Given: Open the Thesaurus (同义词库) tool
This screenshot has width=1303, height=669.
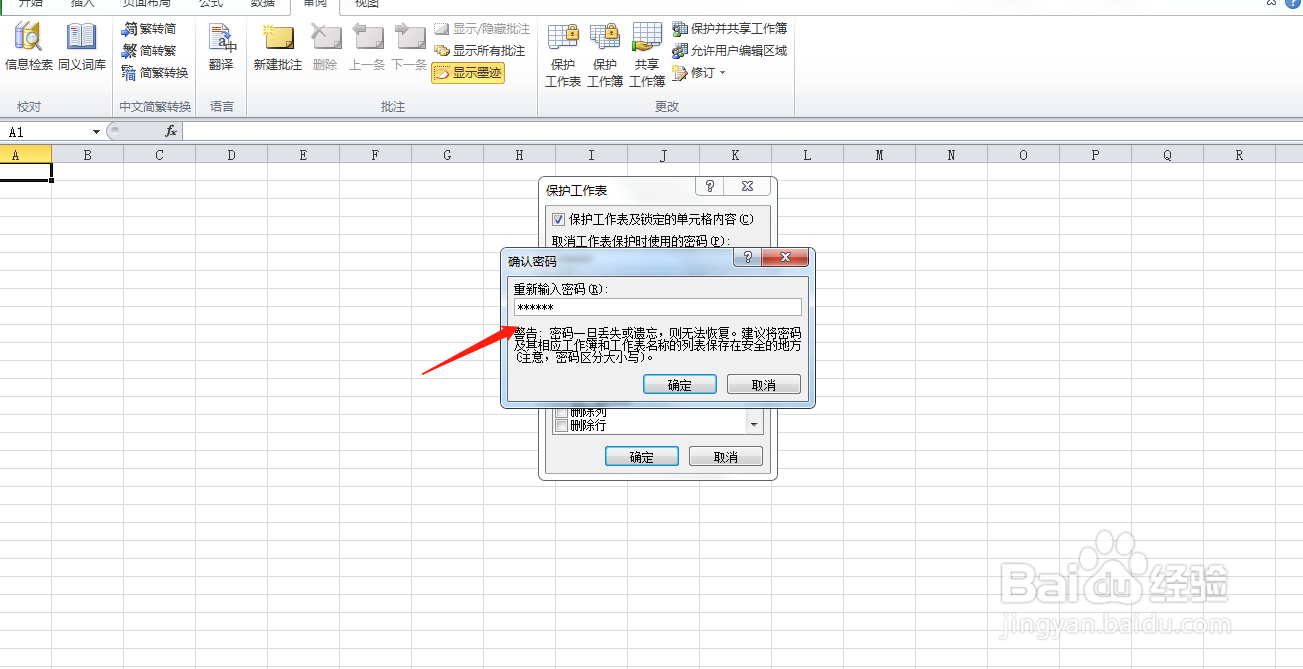Looking at the screenshot, I should (x=81, y=46).
